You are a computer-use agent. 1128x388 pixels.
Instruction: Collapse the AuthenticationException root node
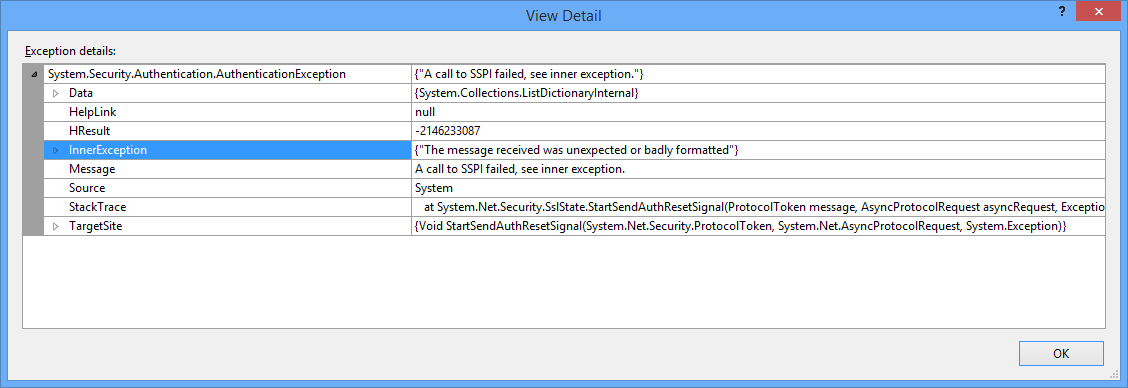pyautogui.click(x=35, y=74)
